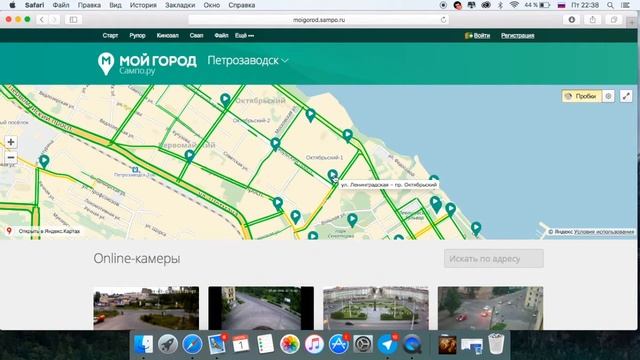This screenshot has height=360, width=640.
Task: Open the Справка menu
Action: coord(242,5)
